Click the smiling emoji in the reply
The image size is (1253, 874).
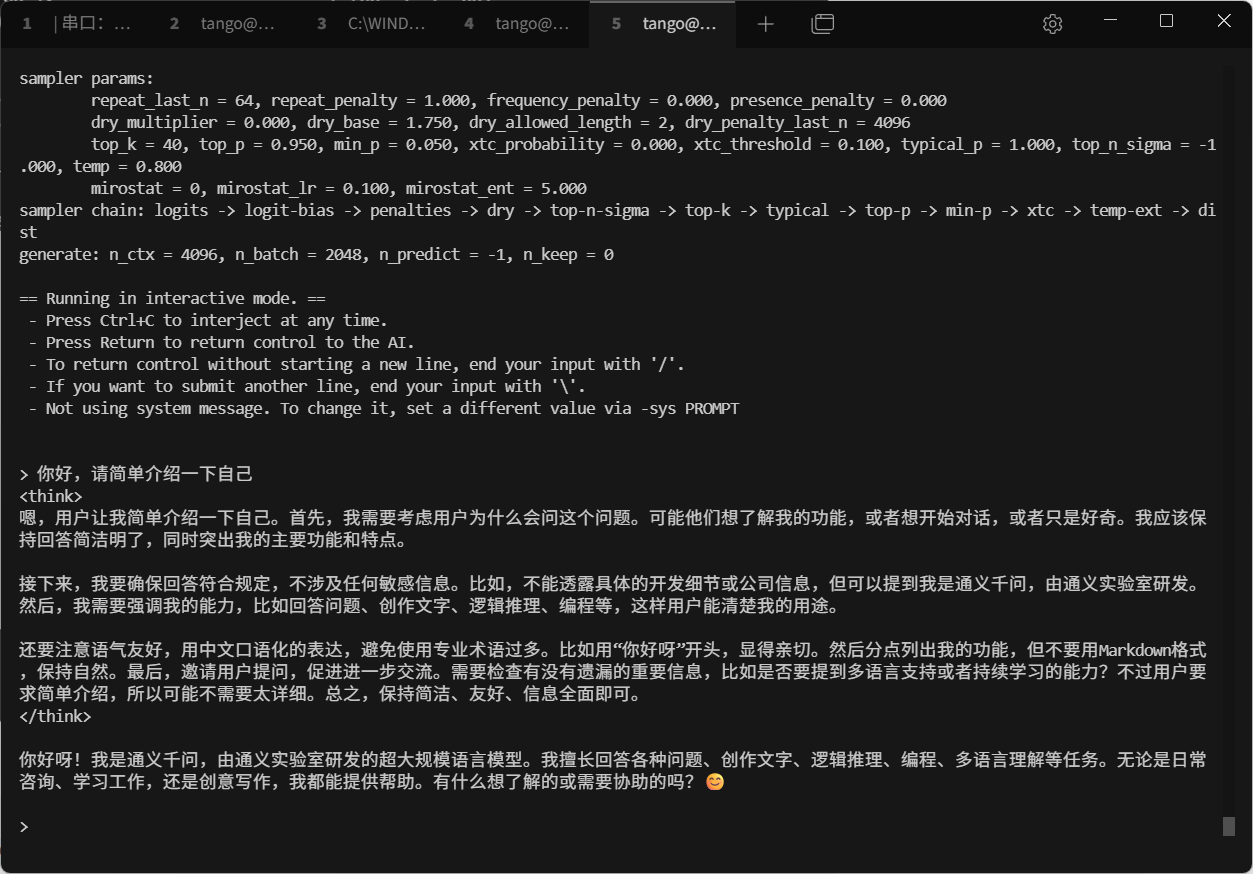(714, 782)
